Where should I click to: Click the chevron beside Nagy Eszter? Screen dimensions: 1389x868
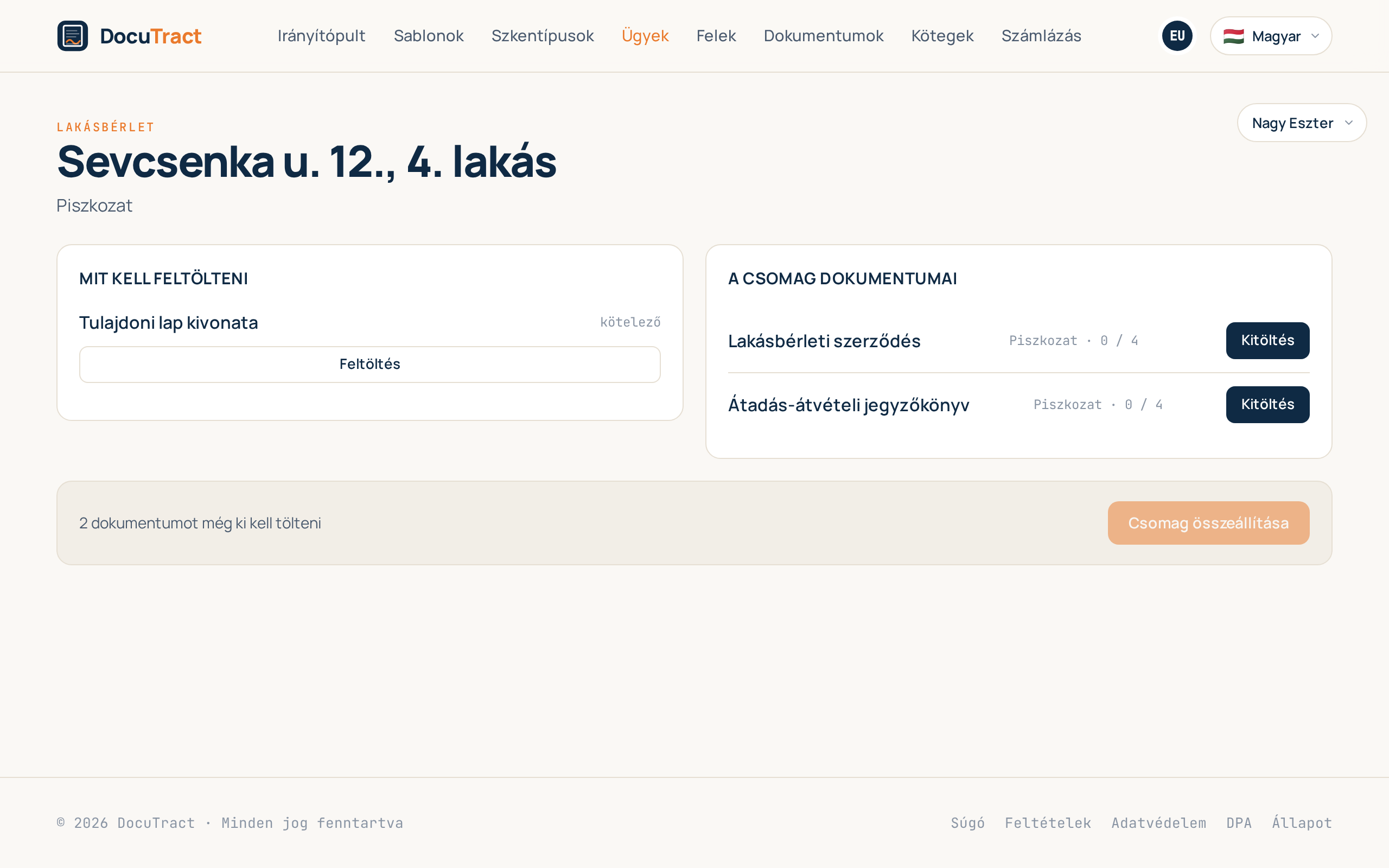[x=1349, y=123]
